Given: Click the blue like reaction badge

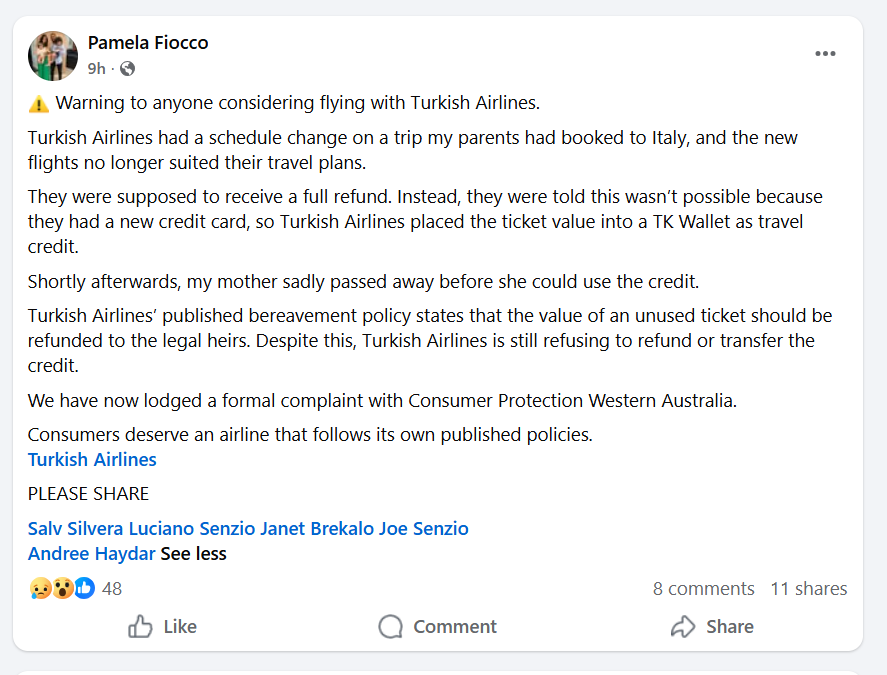Looking at the screenshot, I should pyautogui.click(x=84, y=588).
